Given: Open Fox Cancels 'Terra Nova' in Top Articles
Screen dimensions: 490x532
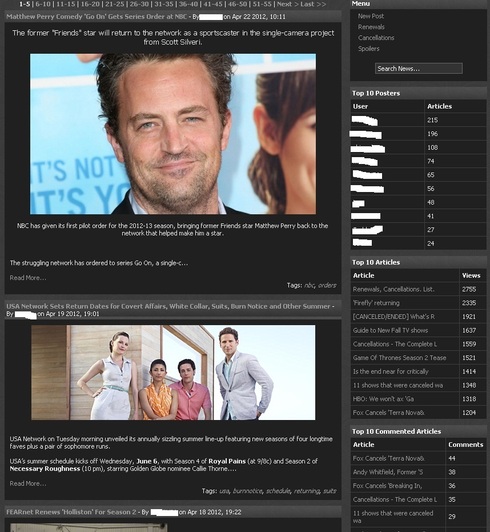Looking at the screenshot, I should [389, 413].
